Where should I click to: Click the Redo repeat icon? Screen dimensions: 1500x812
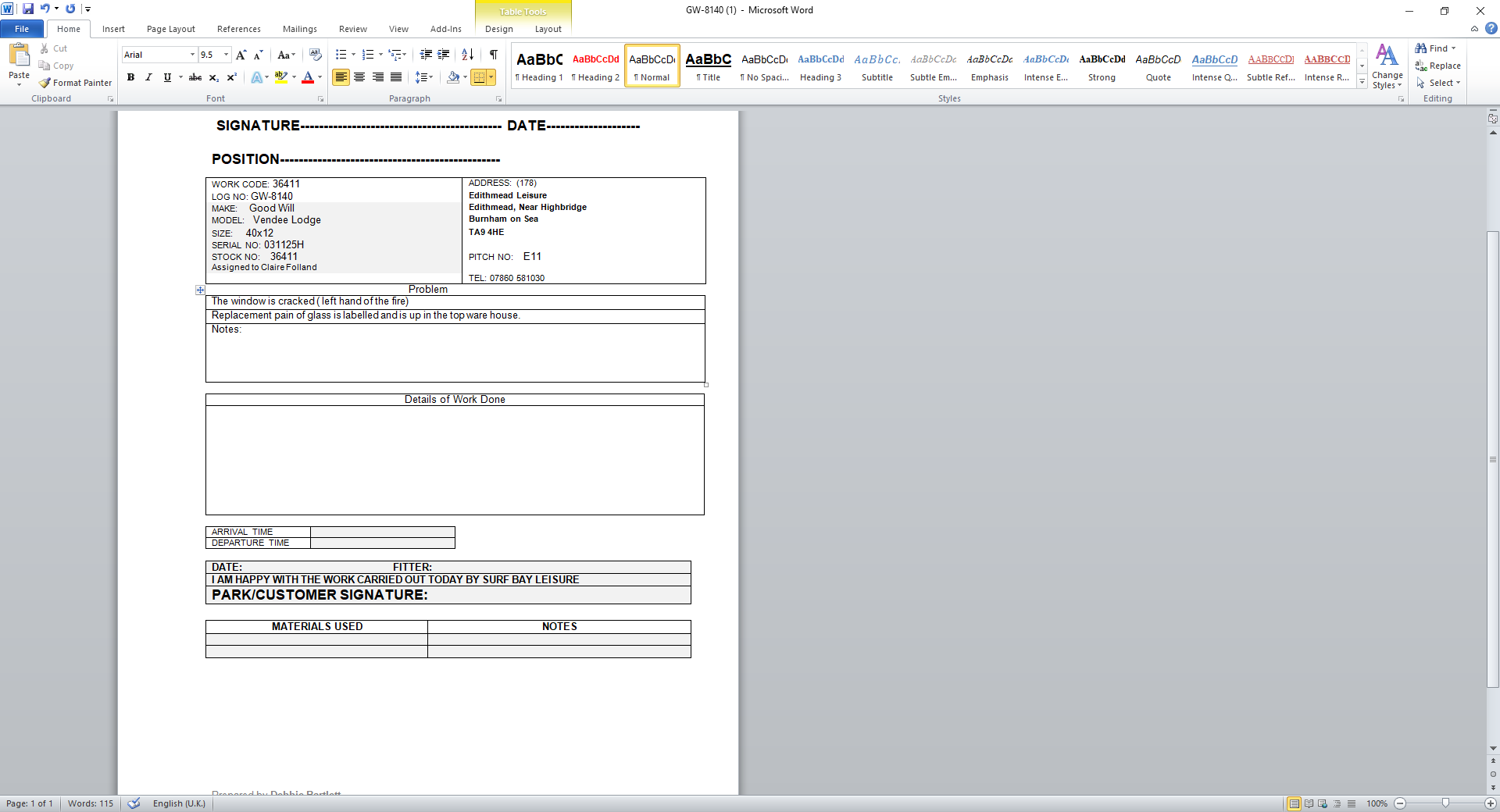click(70, 9)
